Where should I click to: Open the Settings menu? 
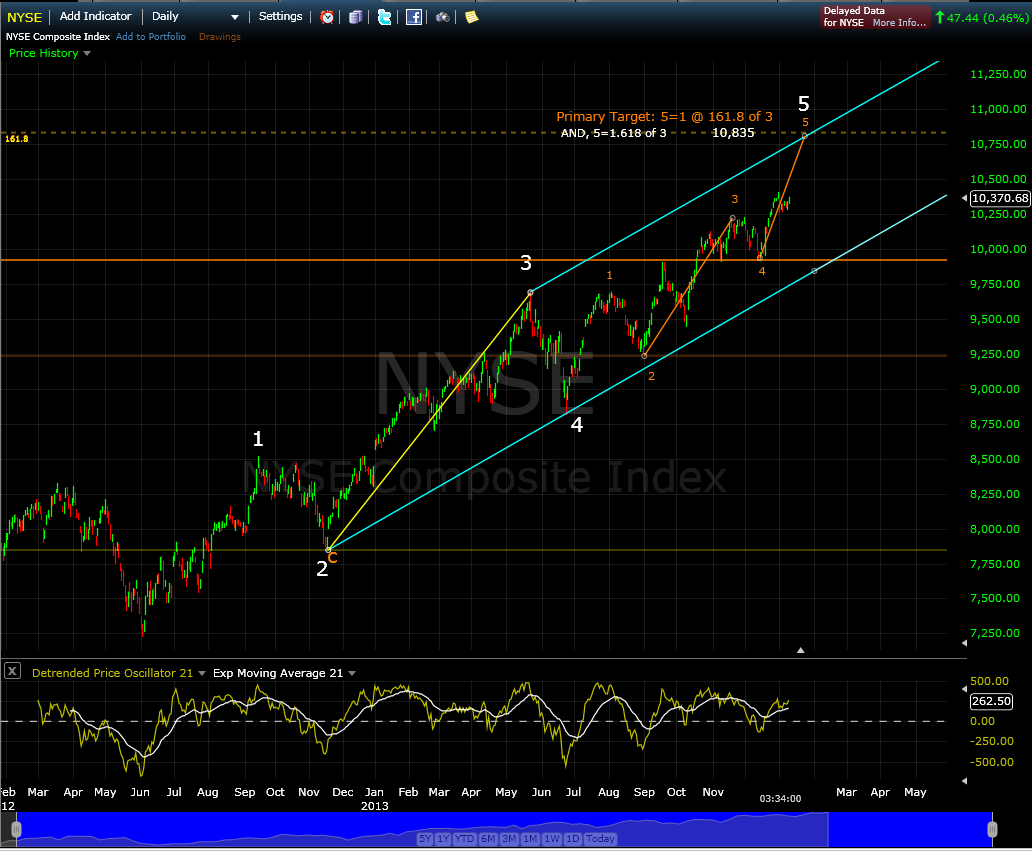pos(280,16)
